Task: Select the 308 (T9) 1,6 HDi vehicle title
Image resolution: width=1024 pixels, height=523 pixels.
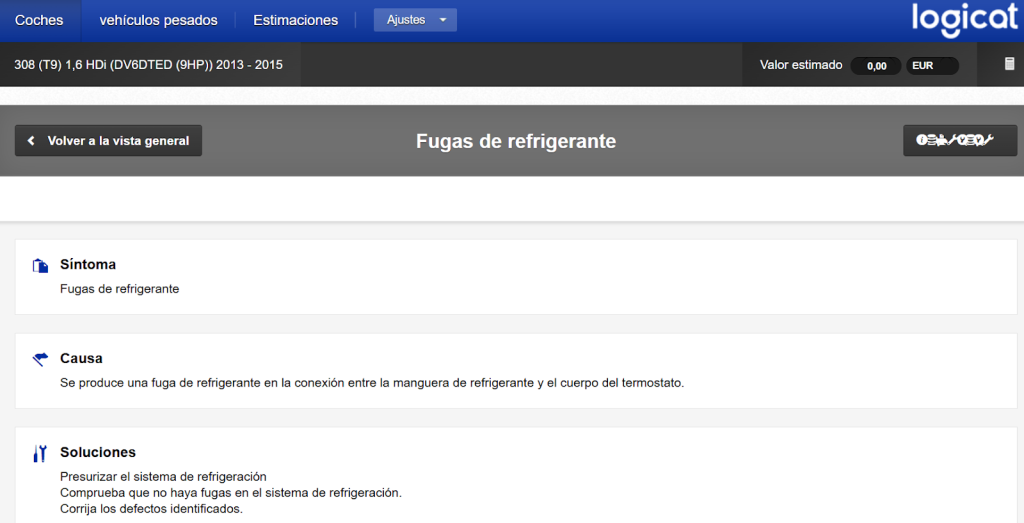Action: pos(149,65)
